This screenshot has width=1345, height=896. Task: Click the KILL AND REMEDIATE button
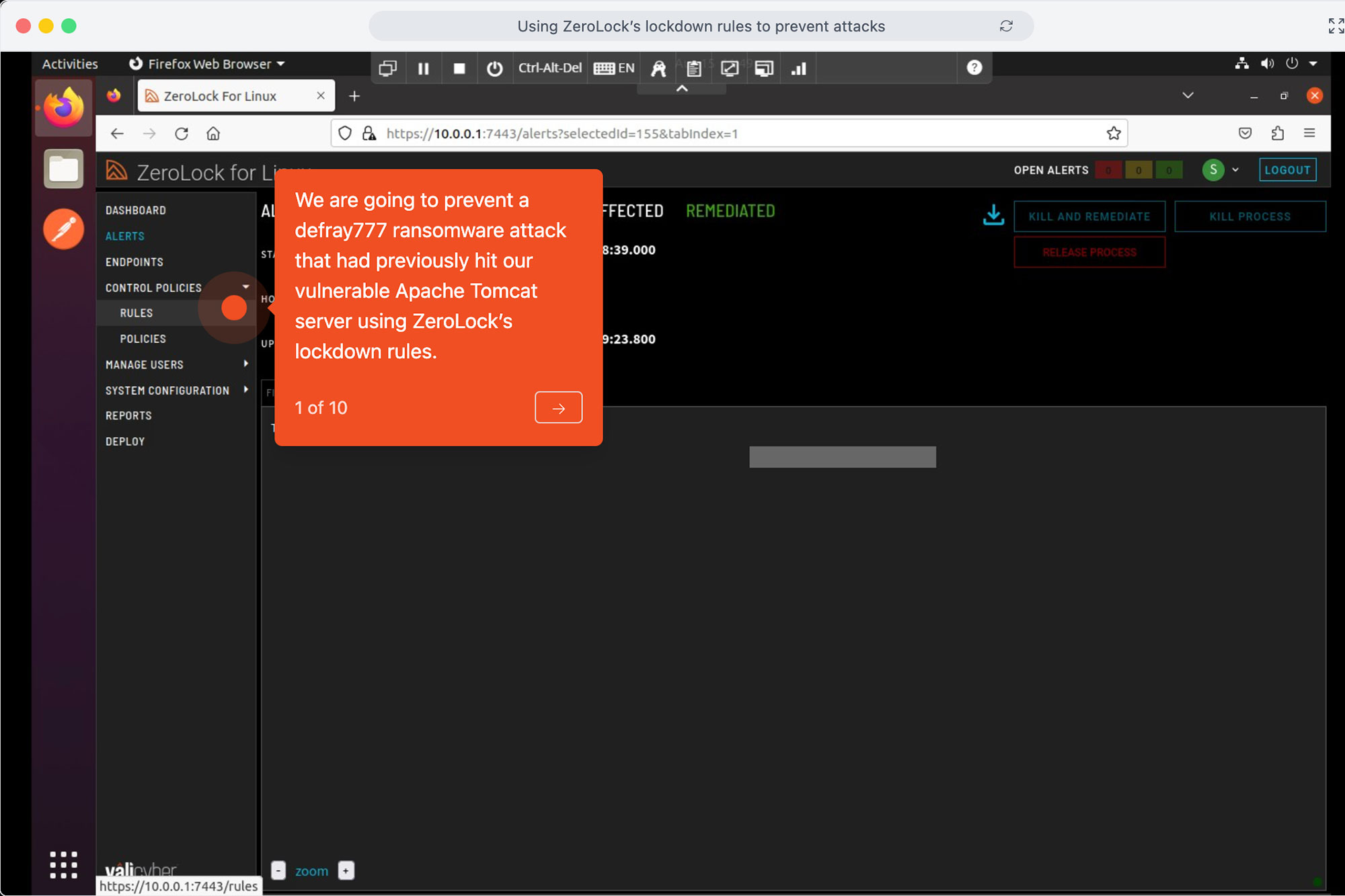pos(1089,216)
